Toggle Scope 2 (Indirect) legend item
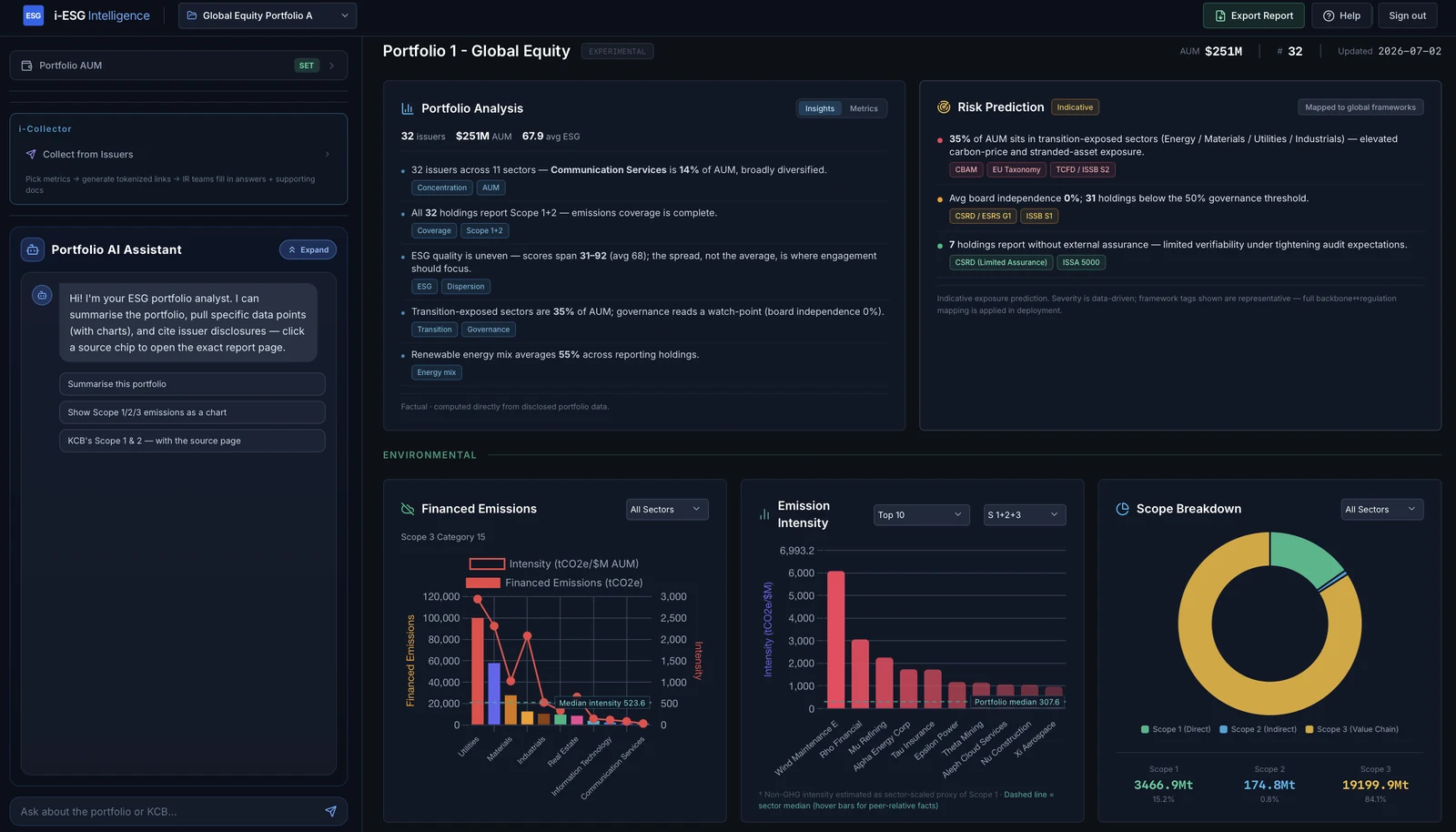The width and height of the screenshot is (1456, 832). (1258, 729)
